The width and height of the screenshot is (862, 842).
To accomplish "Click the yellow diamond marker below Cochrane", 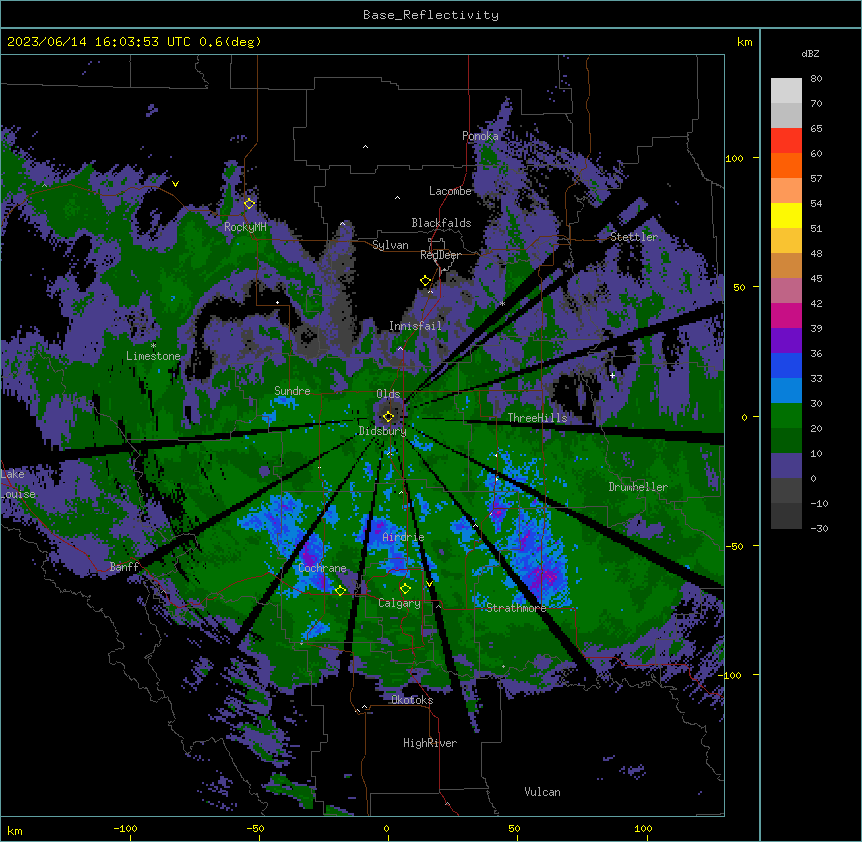I will [340, 590].
